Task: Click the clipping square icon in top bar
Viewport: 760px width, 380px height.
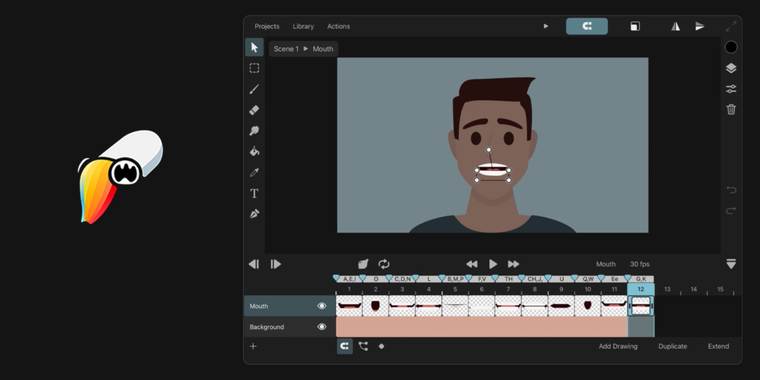Action: 635,27
